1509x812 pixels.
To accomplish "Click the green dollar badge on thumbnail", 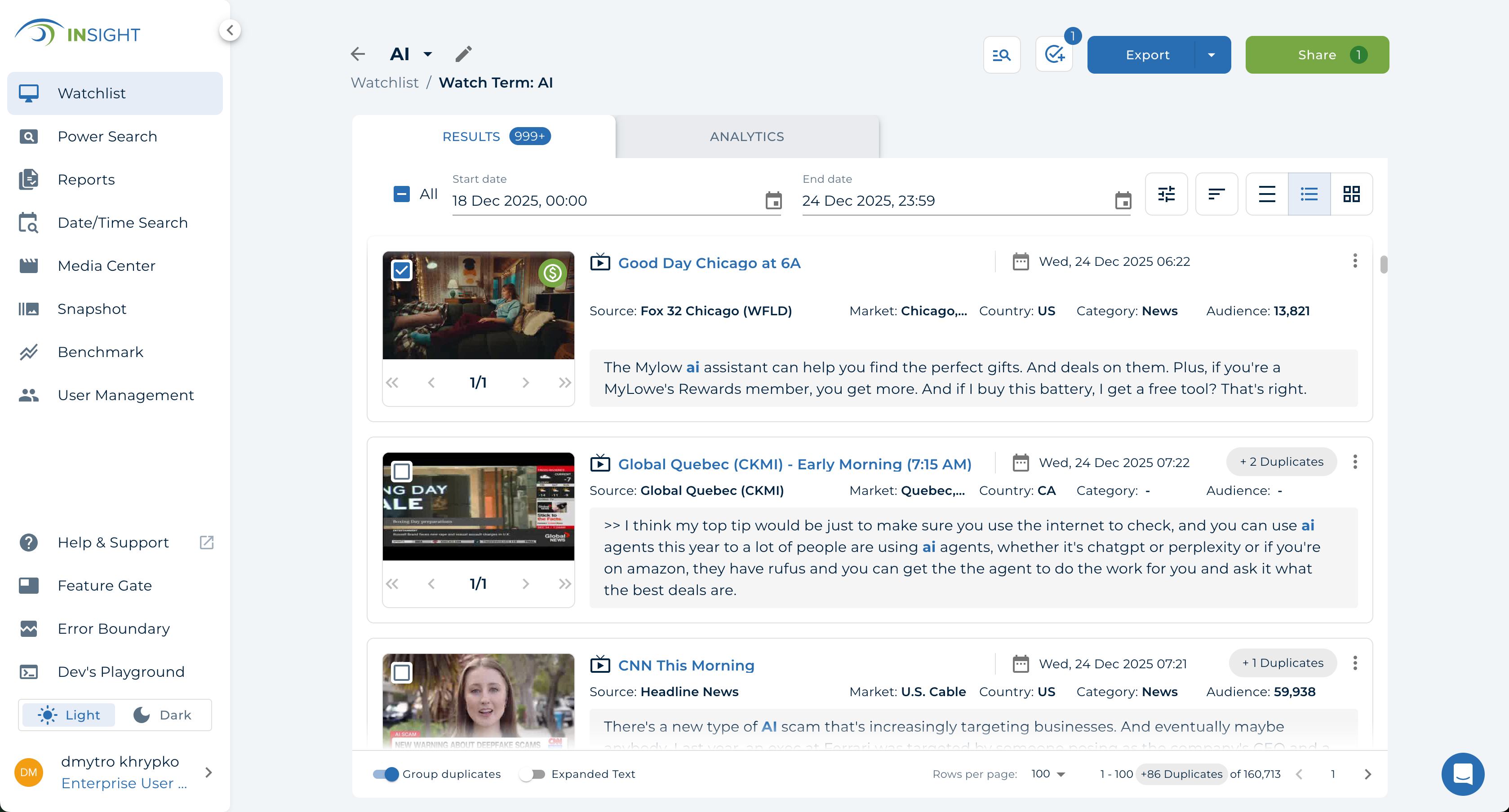I will pos(552,273).
